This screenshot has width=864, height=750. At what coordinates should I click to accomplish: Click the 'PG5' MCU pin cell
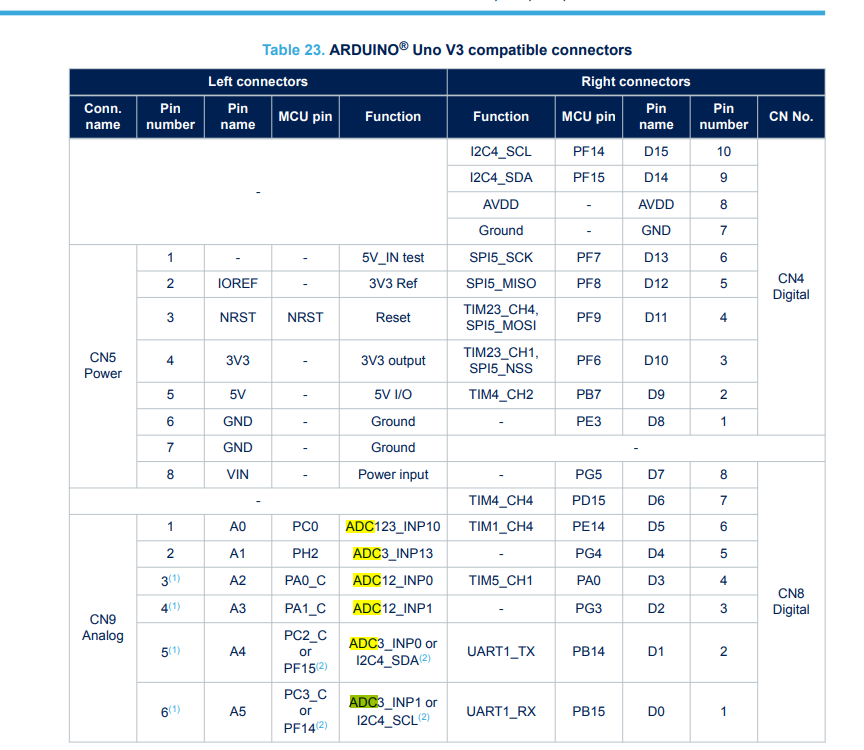click(588, 474)
